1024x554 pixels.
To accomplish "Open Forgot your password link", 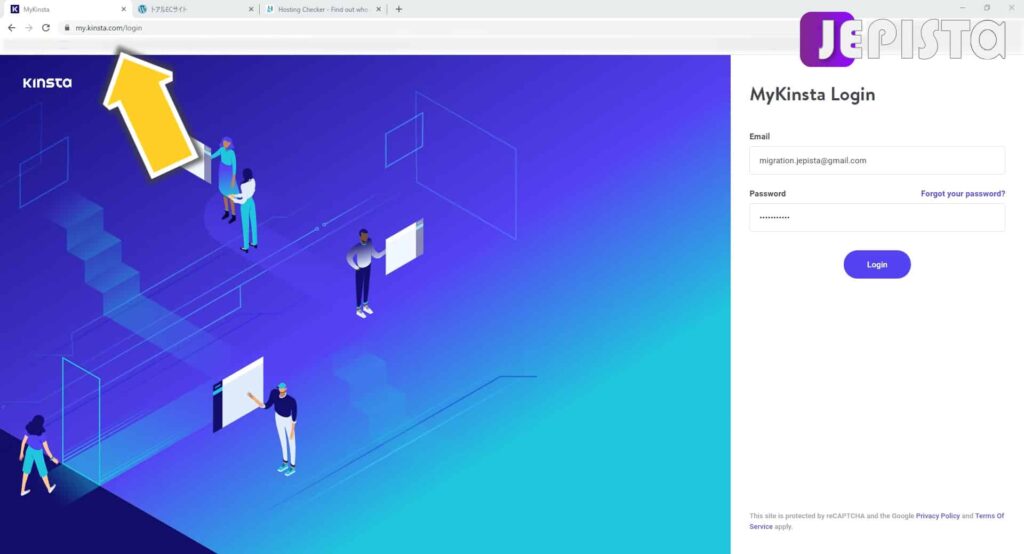I will [x=963, y=193].
